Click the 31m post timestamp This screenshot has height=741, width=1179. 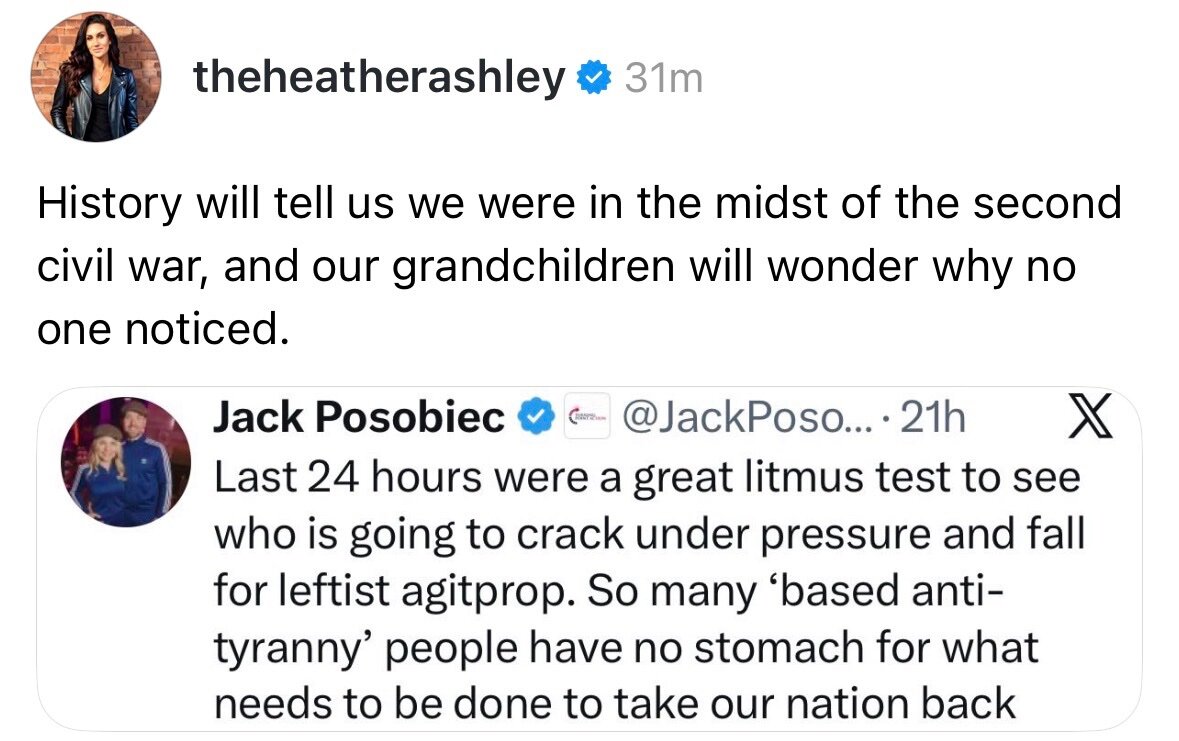664,78
